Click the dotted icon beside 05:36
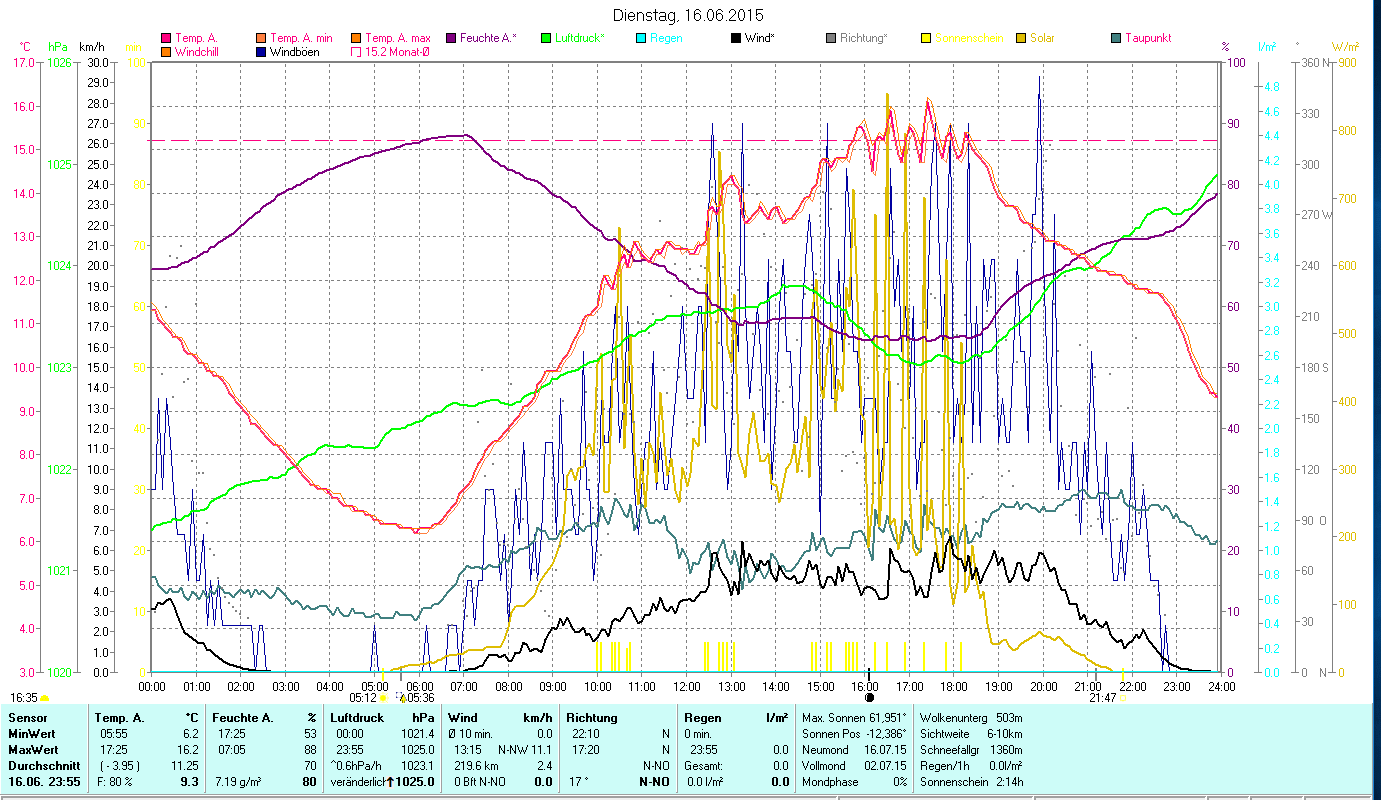 point(402,697)
